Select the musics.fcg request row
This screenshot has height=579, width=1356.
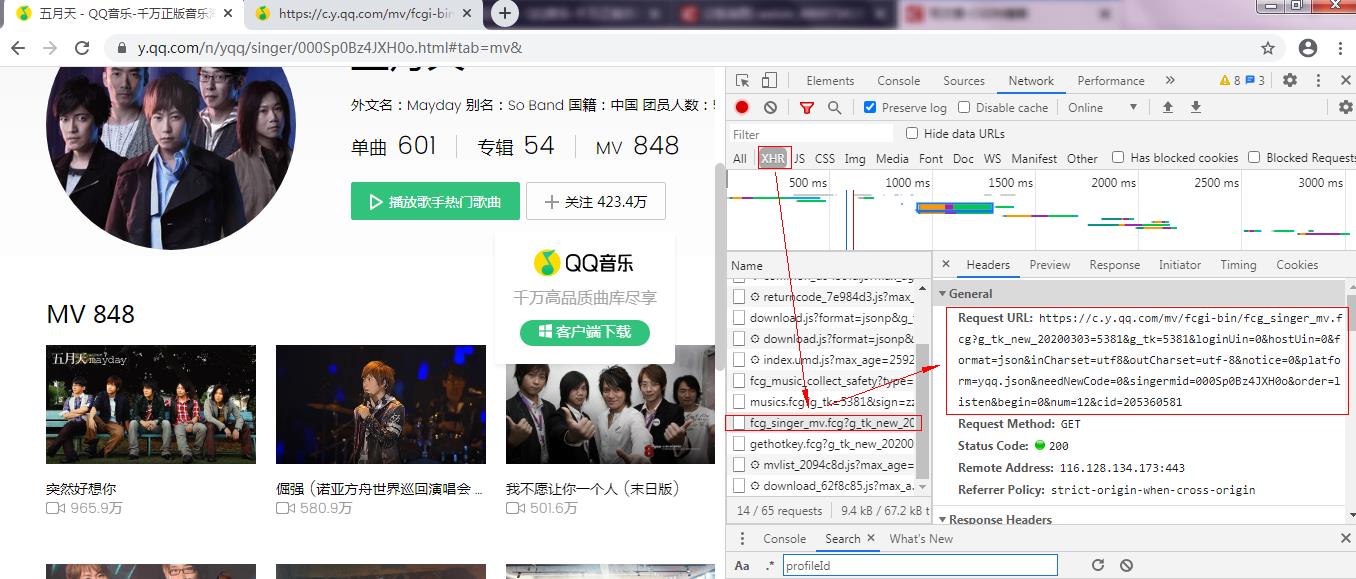tap(825, 402)
